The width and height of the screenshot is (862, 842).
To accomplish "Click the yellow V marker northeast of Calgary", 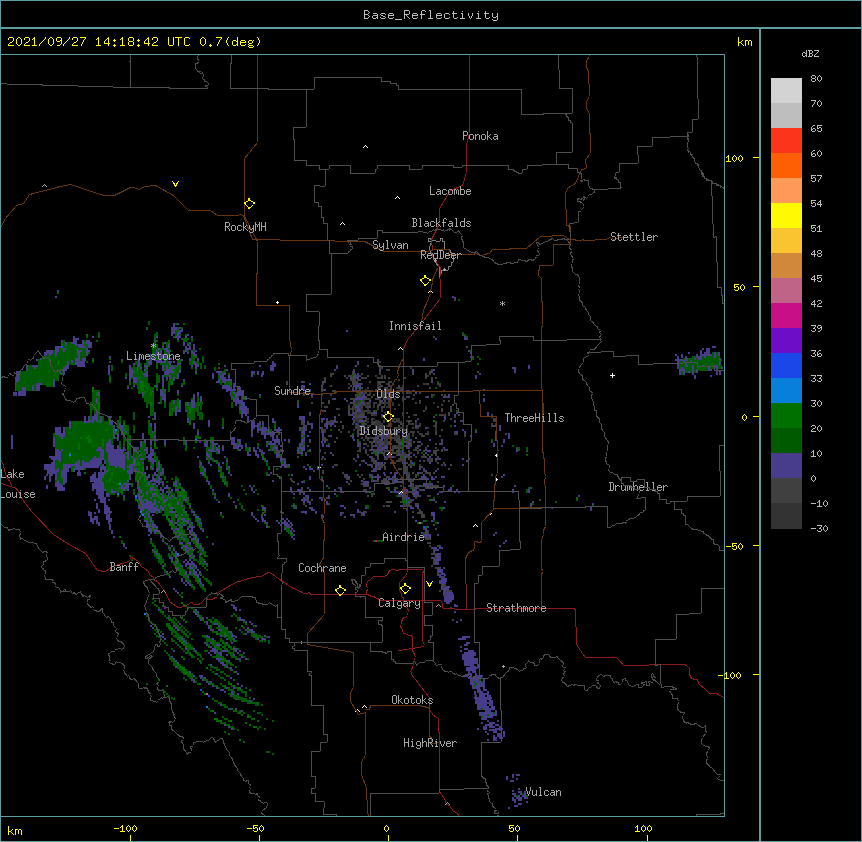I will pos(429,584).
